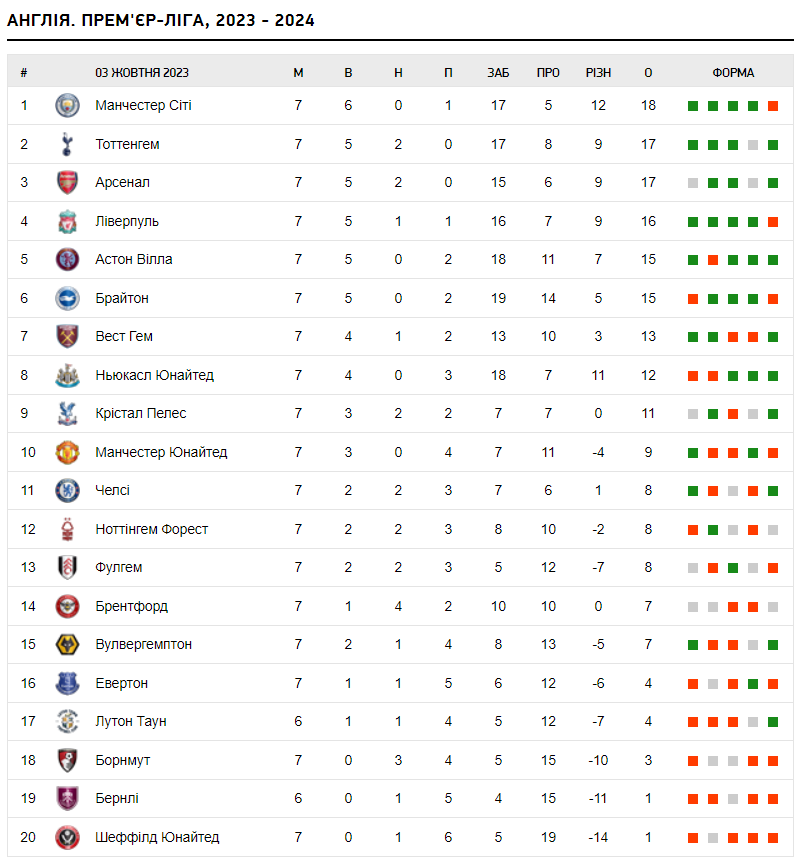Click the Tottenham cockerel crest
Image resolution: width=794 pixels, height=866 pixels.
tap(67, 144)
